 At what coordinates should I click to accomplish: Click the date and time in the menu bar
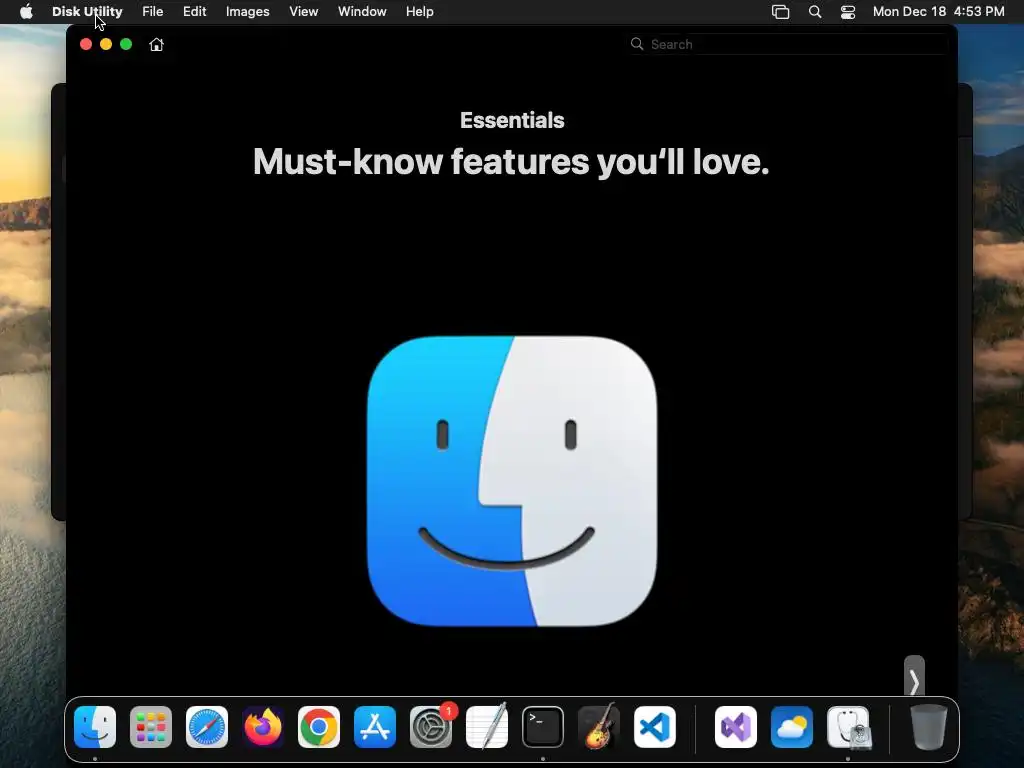coord(938,12)
